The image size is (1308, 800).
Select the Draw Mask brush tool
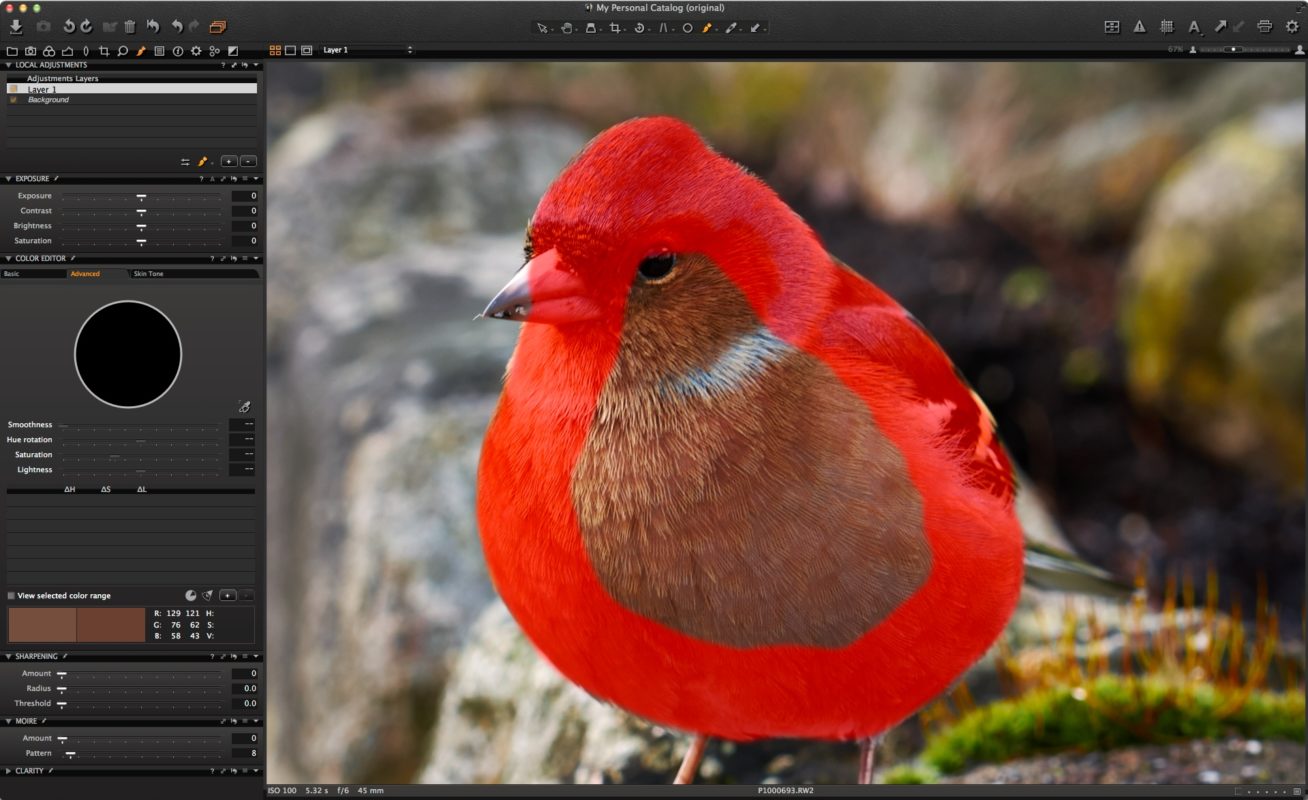pyautogui.click(x=707, y=28)
